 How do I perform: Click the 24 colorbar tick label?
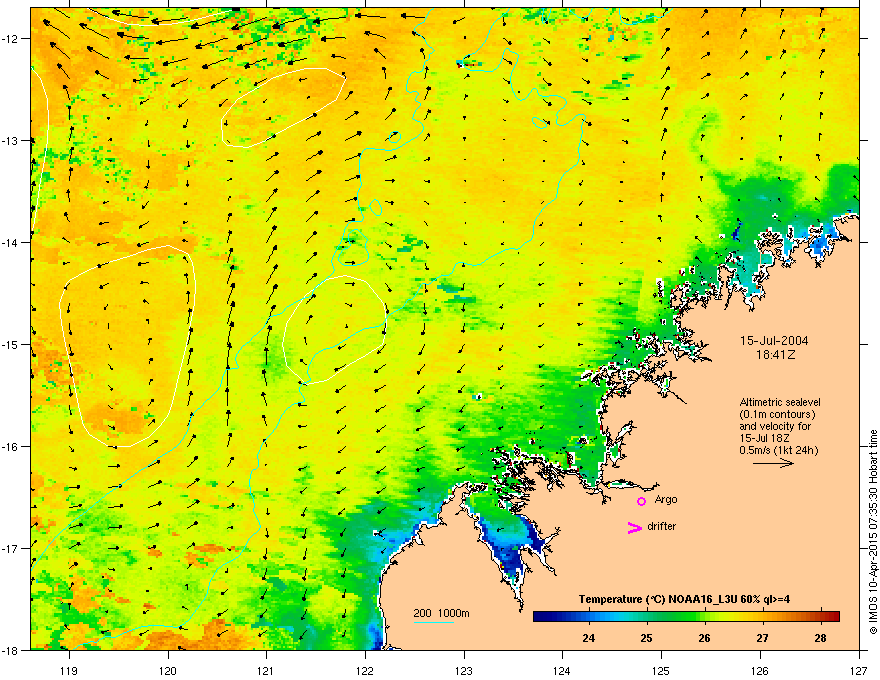click(x=589, y=638)
